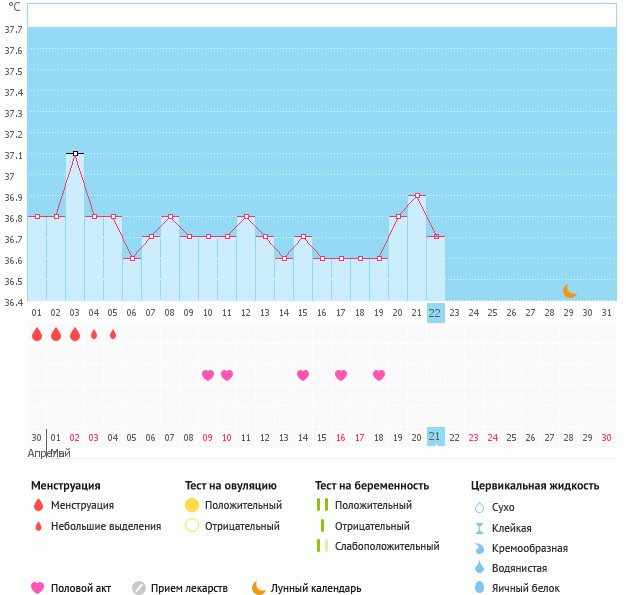Click the small discharge drop under day 05
626x595 pixels.
(x=113, y=334)
